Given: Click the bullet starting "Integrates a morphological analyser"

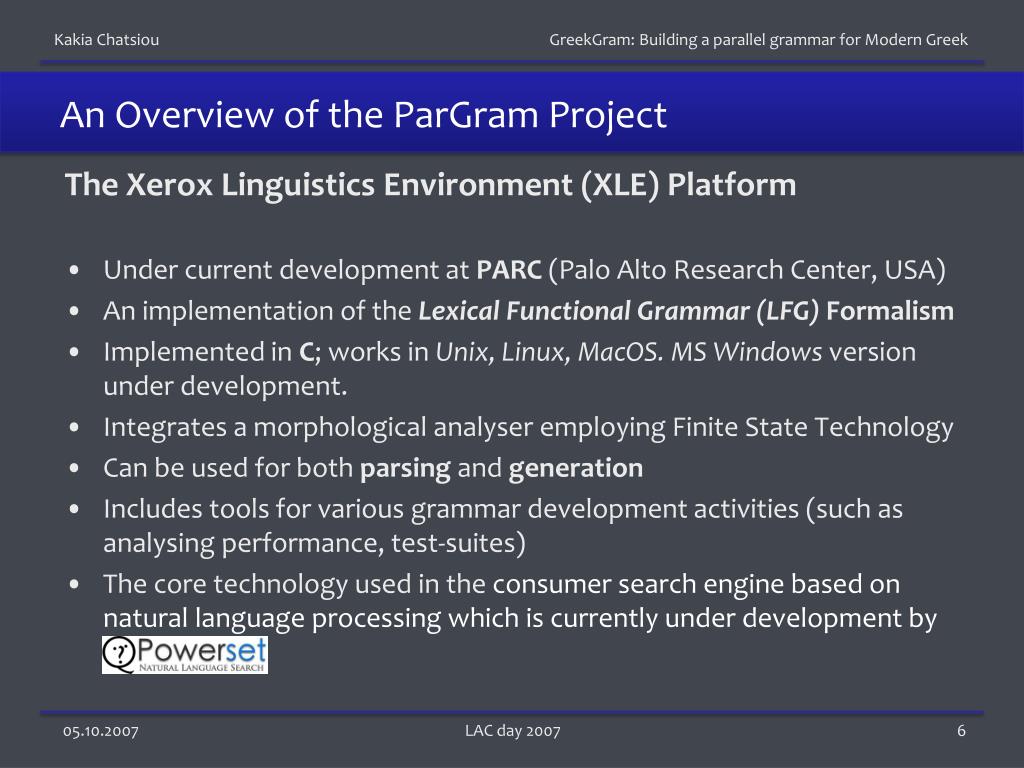Looking at the screenshot, I should (528, 428).
